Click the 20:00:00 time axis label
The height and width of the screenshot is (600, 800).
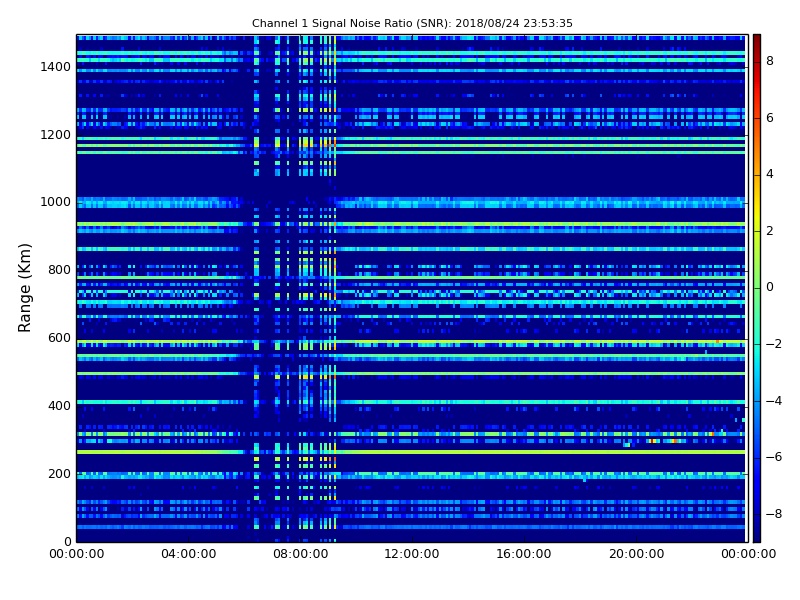click(637, 554)
